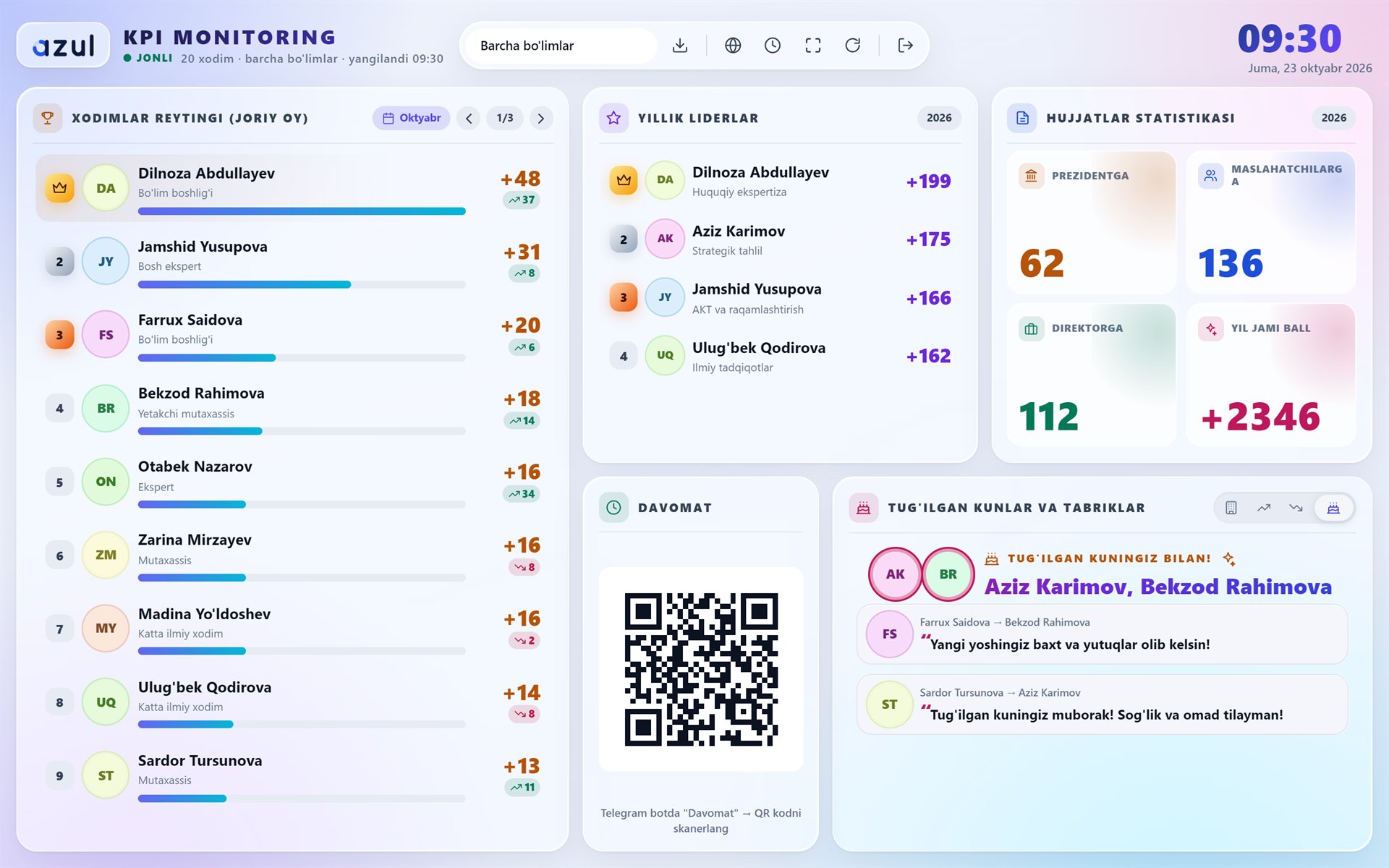Click the BR avatar in birthday banner
This screenshot has width=1389, height=868.
click(x=948, y=574)
